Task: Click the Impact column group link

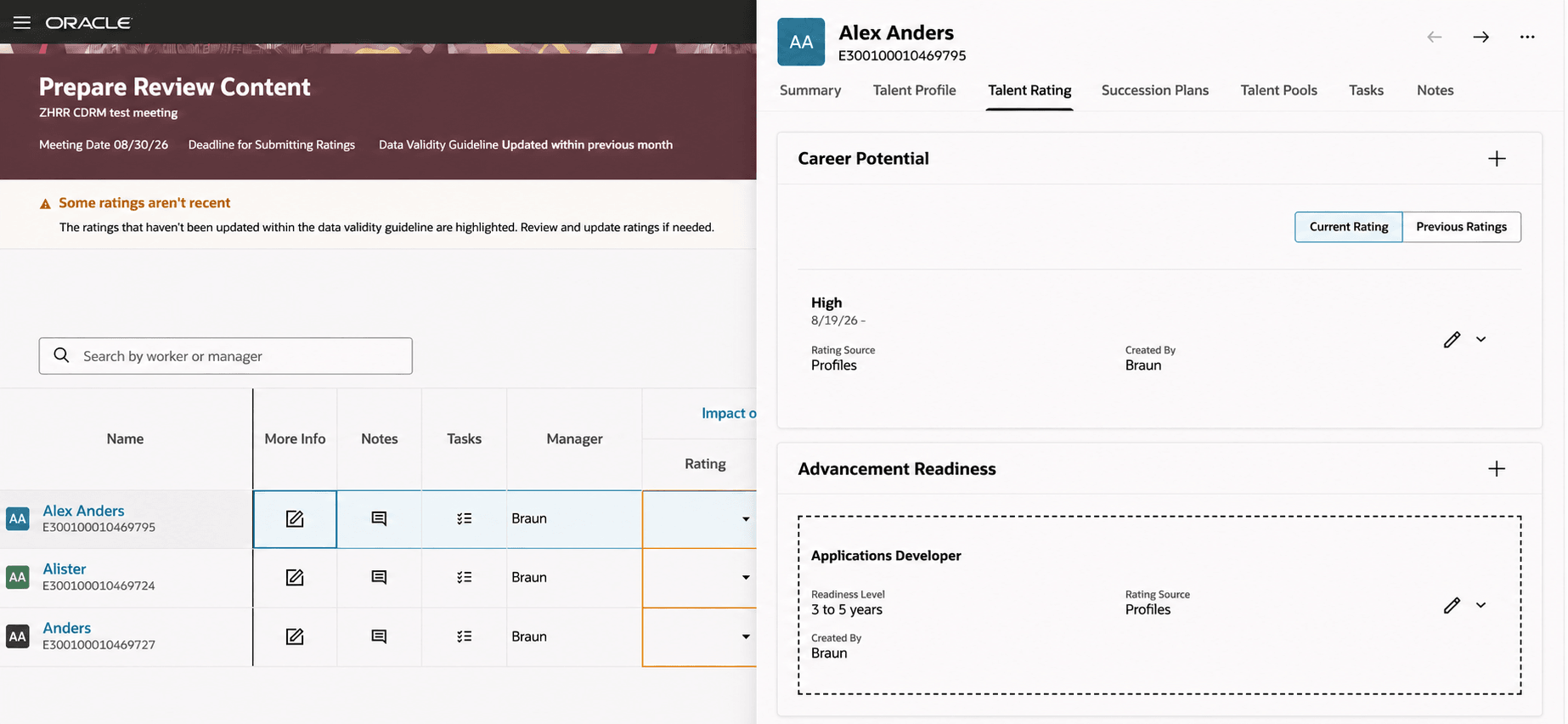Action: coord(728,413)
